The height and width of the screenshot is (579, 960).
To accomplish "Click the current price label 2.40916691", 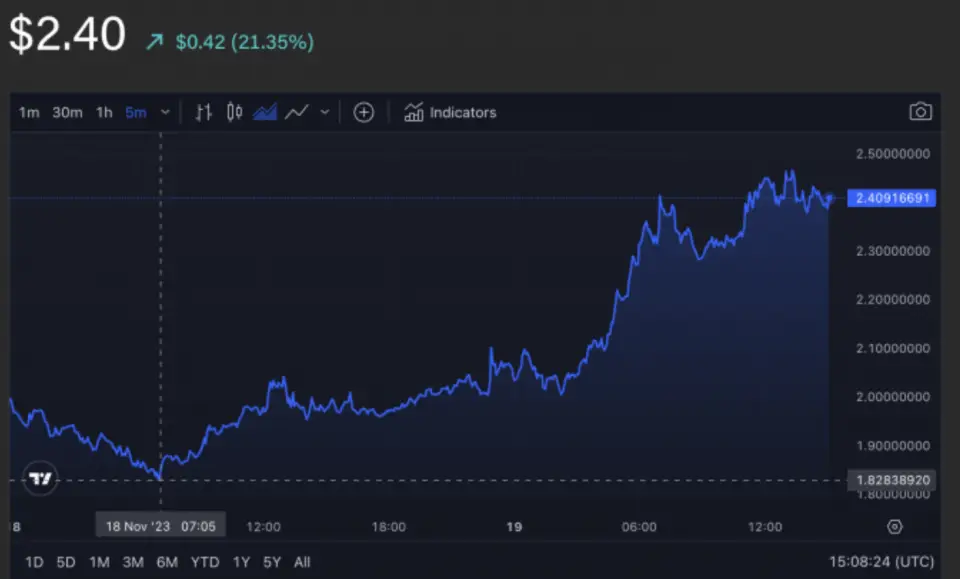I will 890,198.
